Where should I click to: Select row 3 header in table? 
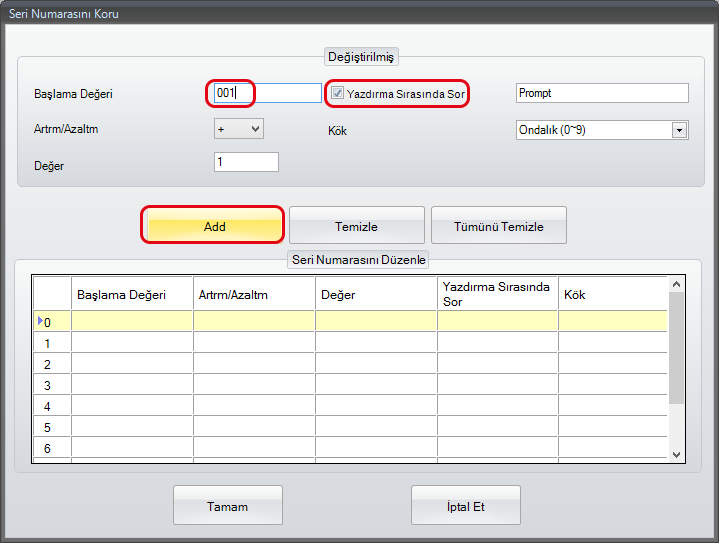[x=52, y=385]
